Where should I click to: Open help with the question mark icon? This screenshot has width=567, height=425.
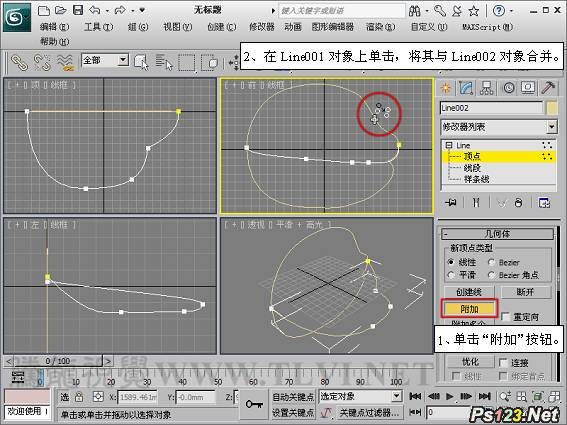pyautogui.click(x=499, y=11)
